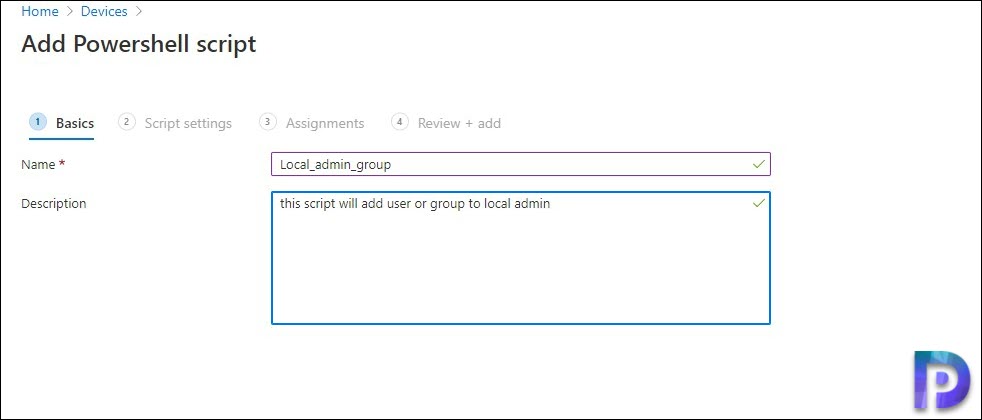
Task: Click the chevron after Home breadcrumb
Action: click(x=70, y=11)
